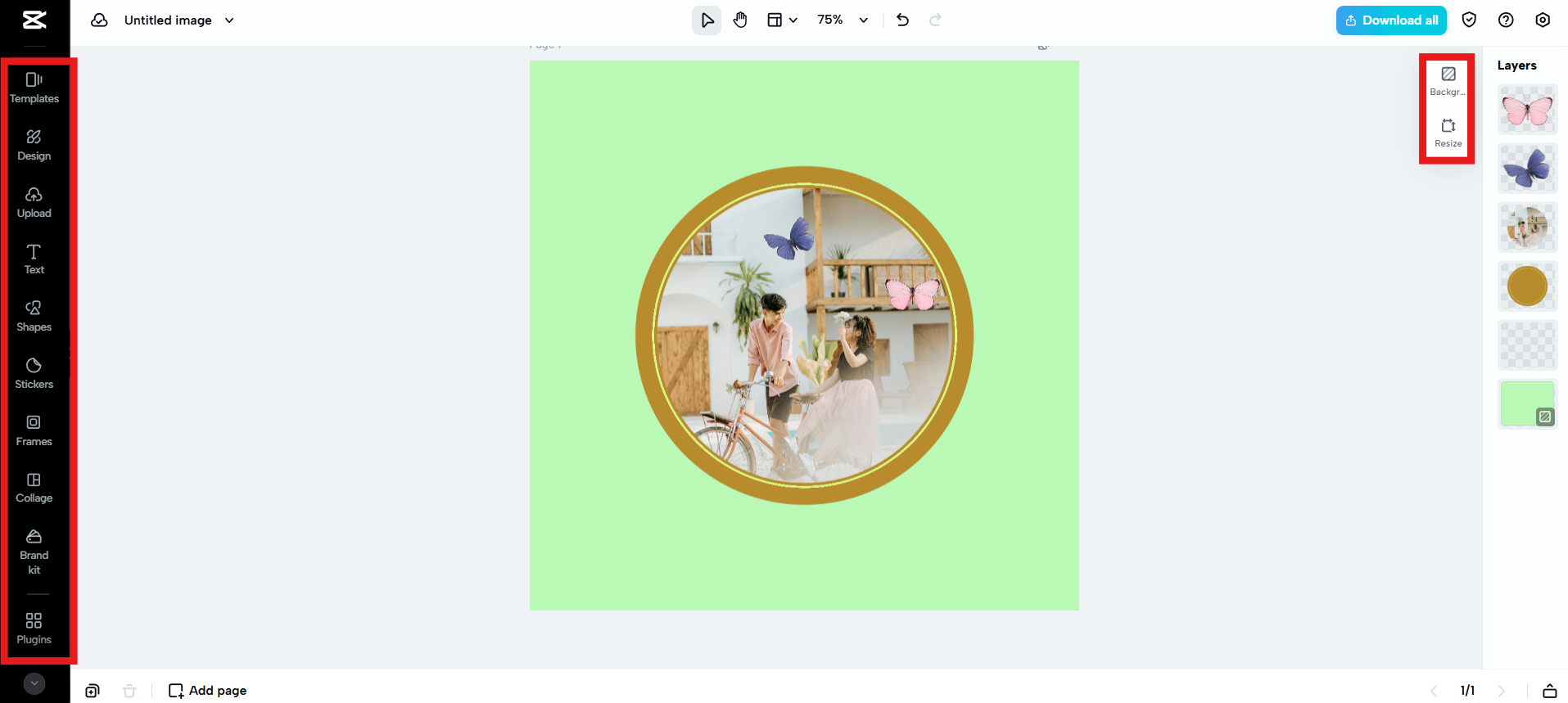This screenshot has width=1568, height=703.
Task: Open the Design panel
Action: tap(34, 146)
